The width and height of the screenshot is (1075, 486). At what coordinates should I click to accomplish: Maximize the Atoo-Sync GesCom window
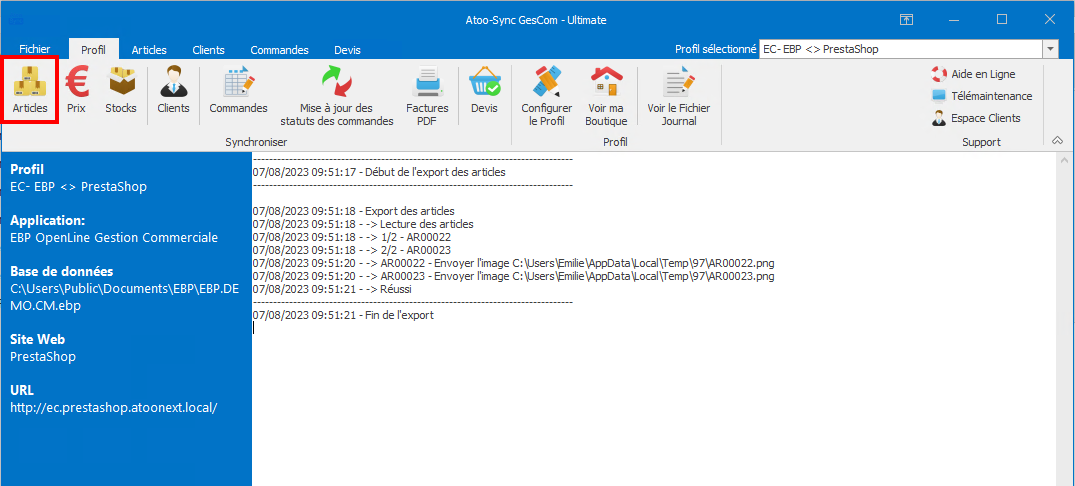[1002, 20]
